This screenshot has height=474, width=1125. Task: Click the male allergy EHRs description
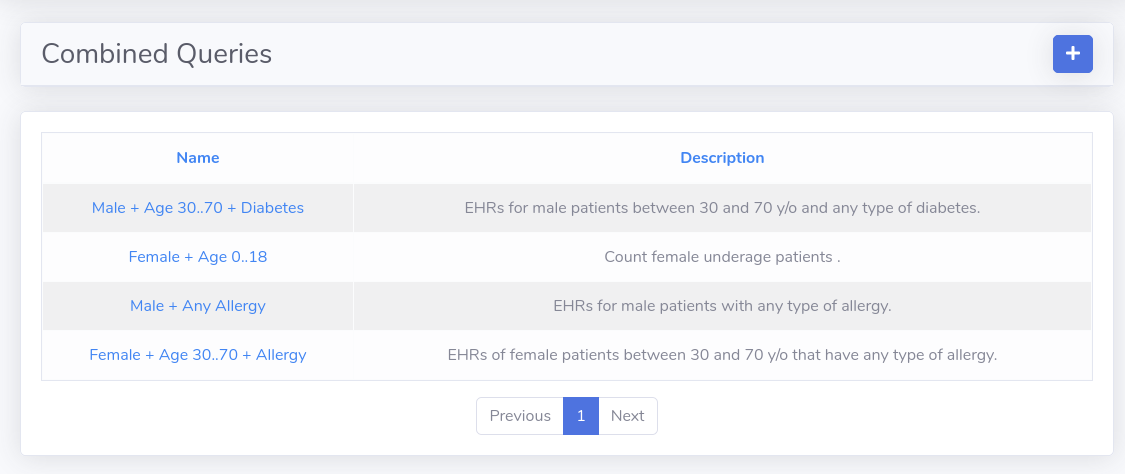click(722, 306)
